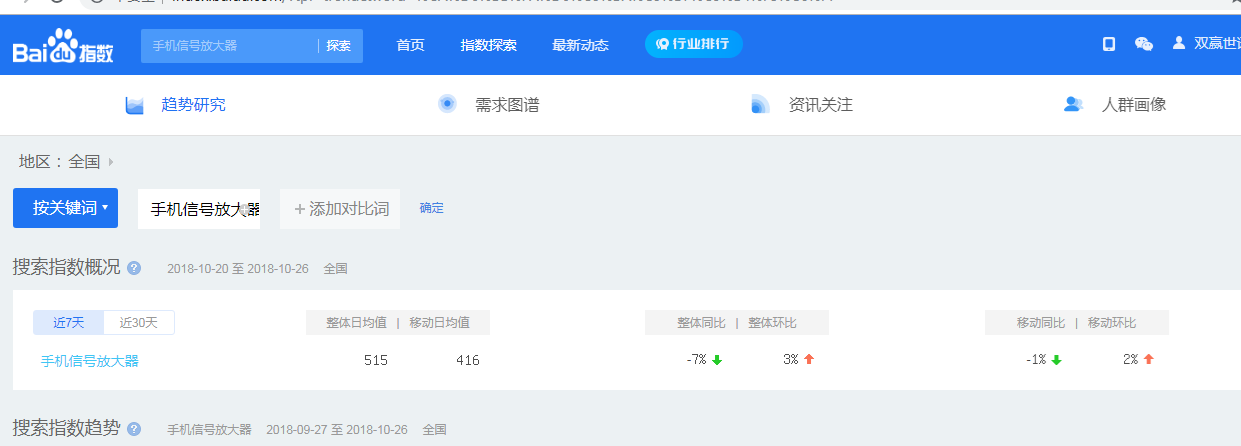The height and width of the screenshot is (446, 1241).
Task: Open 指数探索 in the top menu
Action: (x=488, y=45)
